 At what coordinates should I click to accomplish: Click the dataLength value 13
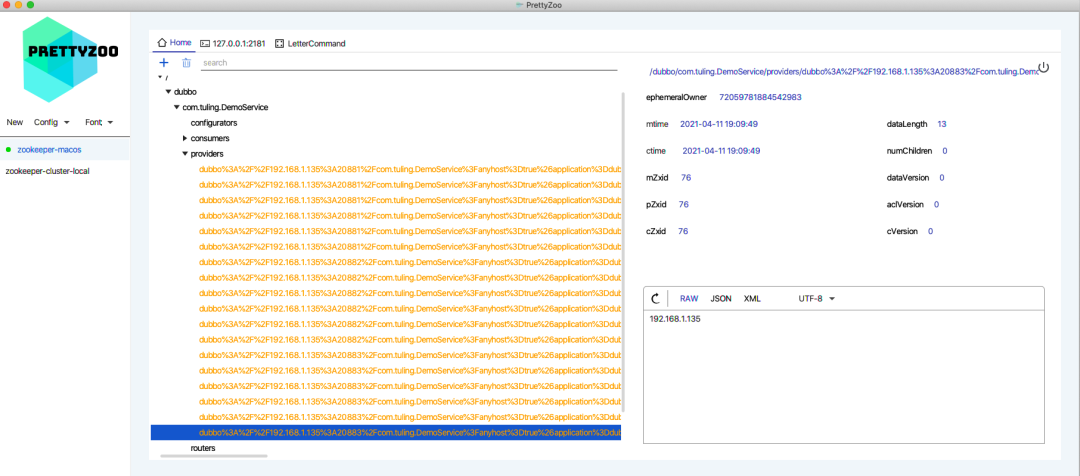tap(942, 124)
